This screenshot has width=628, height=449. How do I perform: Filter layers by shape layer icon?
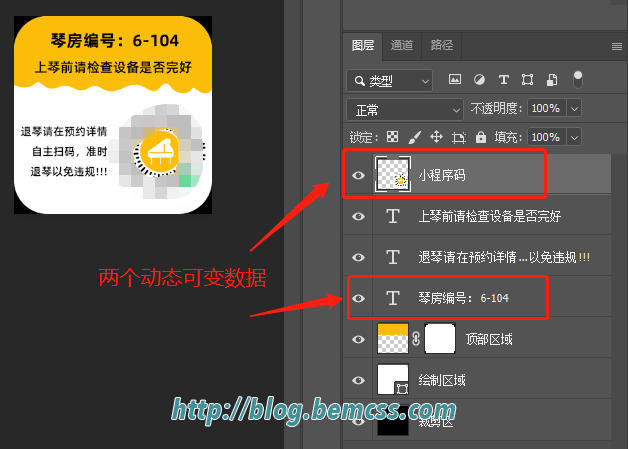pyautogui.click(x=526, y=79)
